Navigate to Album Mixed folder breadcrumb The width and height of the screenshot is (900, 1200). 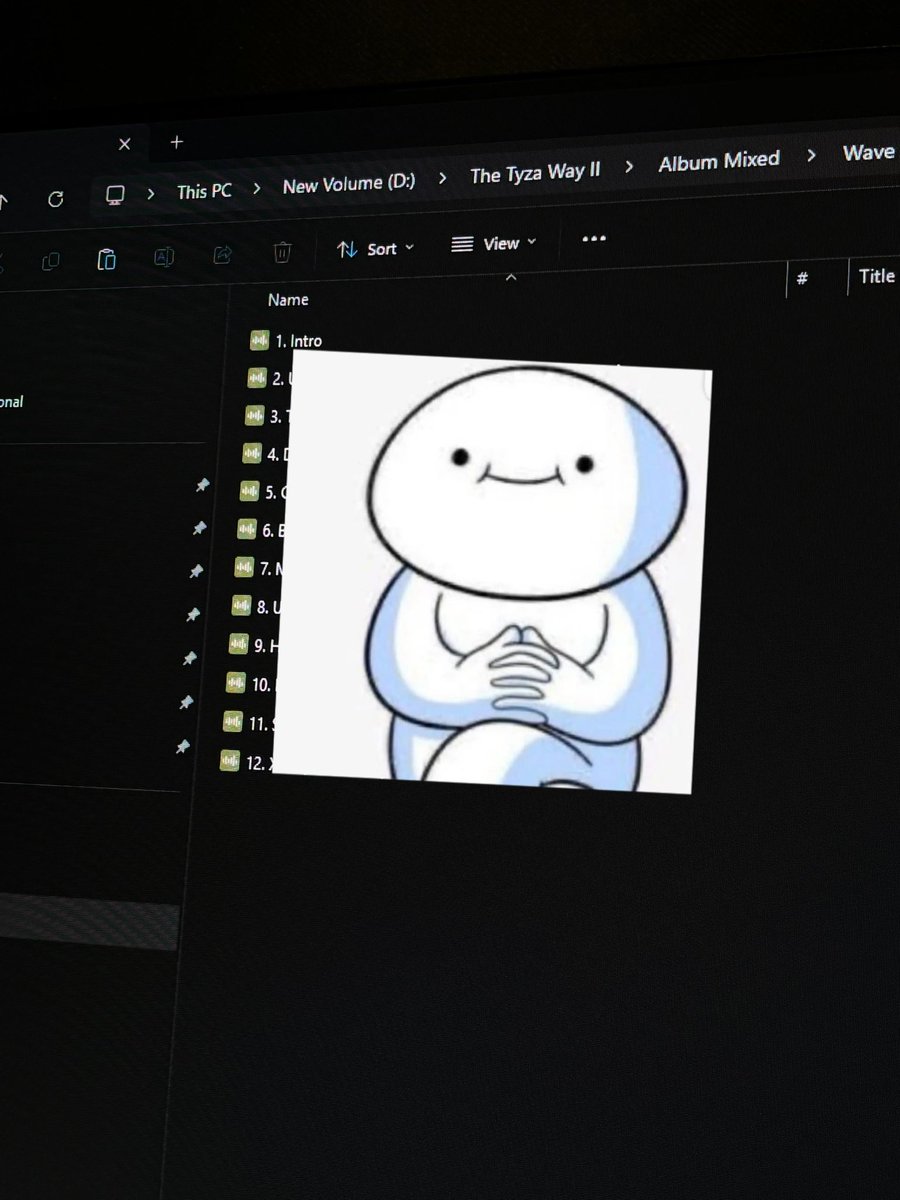point(718,161)
